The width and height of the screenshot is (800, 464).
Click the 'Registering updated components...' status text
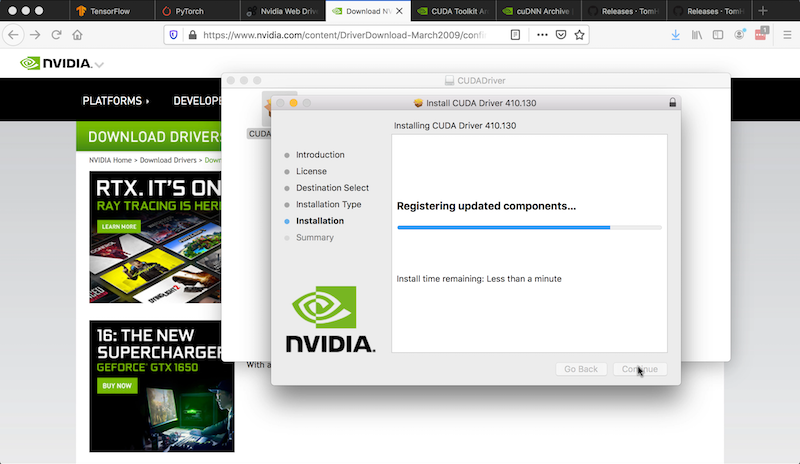(x=486, y=206)
